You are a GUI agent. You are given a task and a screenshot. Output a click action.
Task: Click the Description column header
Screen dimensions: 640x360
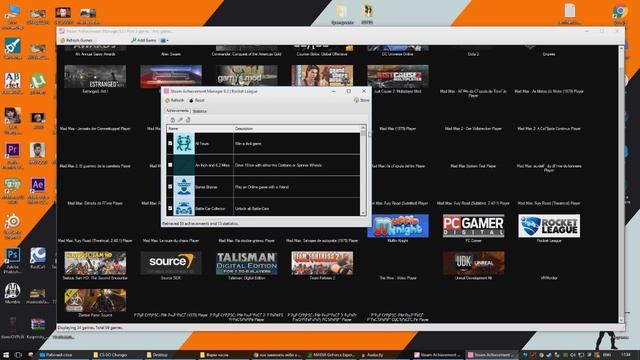[296, 129]
